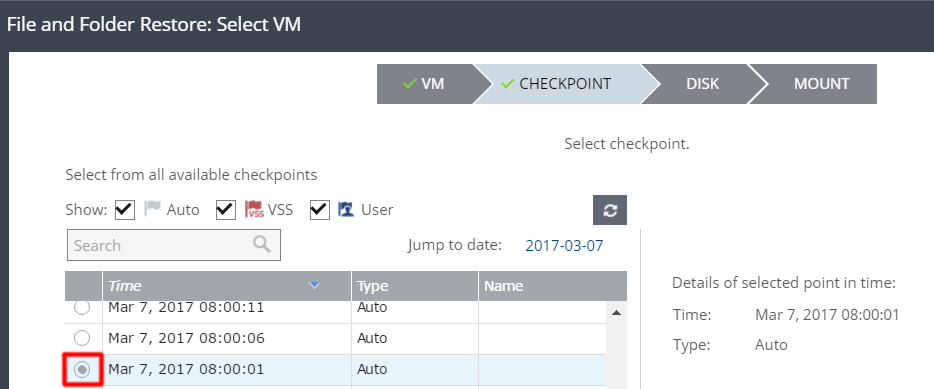This screenshot has width=934, height=389.
Task: Select the 08:00:06 checkpoint radio button
Action: pos(82,338)
